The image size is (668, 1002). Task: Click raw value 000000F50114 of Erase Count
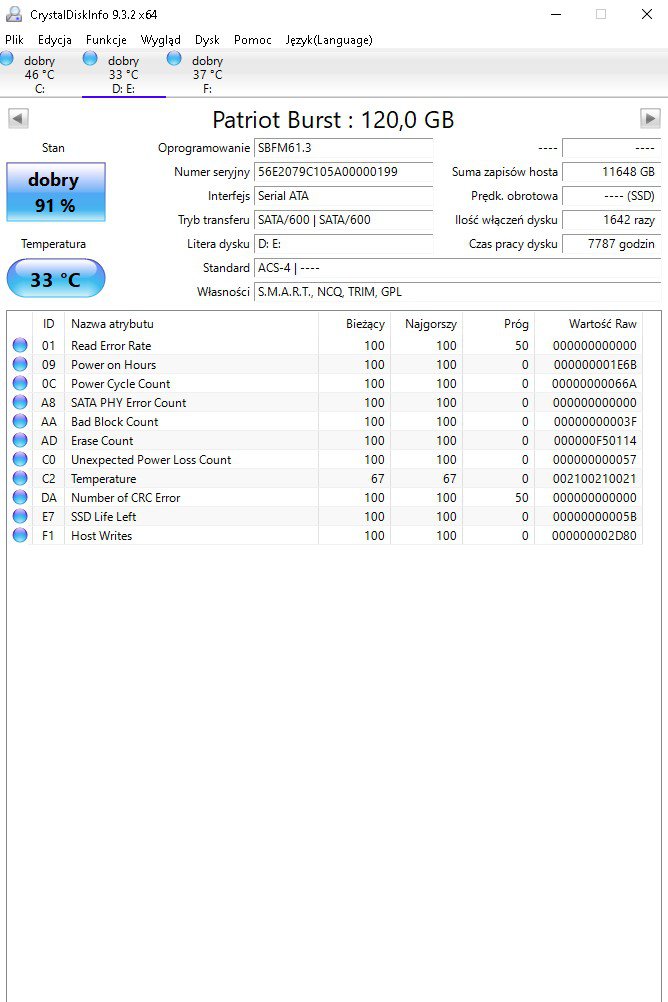pyautogui.click(x=594, y=441)
